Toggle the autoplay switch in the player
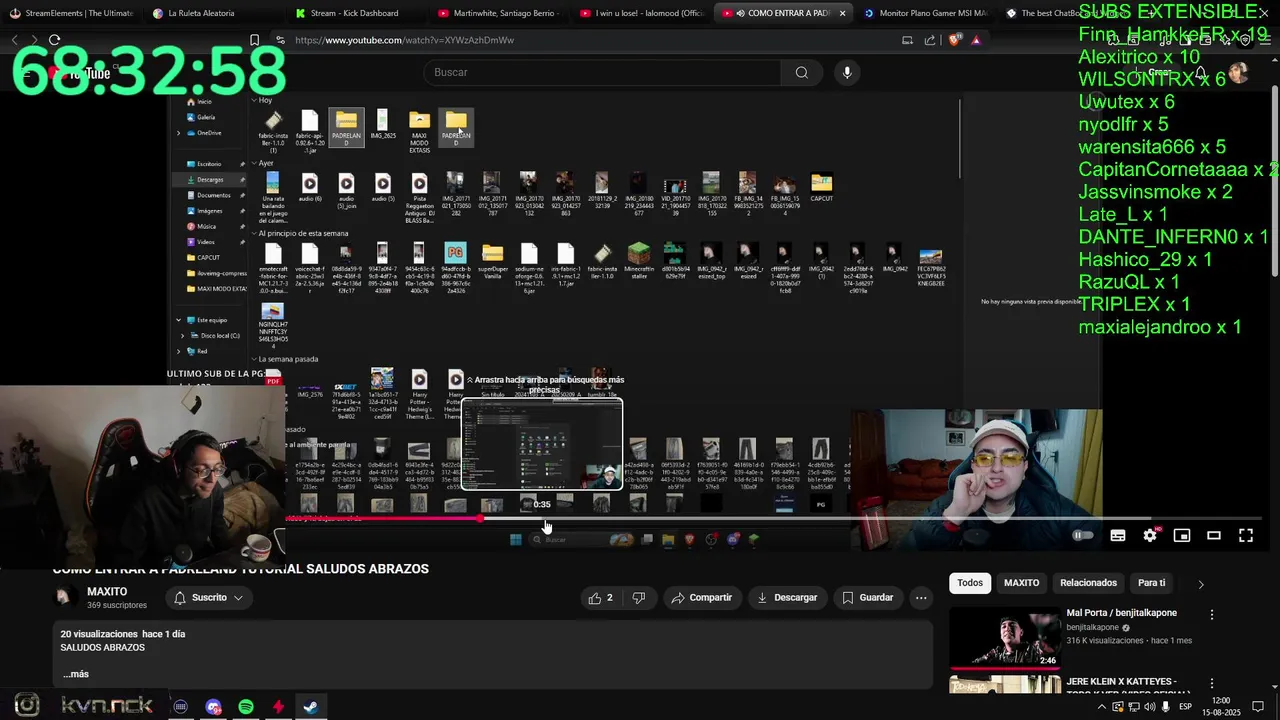This screenshot has height=720, width=1280. tap(1083, 535)
